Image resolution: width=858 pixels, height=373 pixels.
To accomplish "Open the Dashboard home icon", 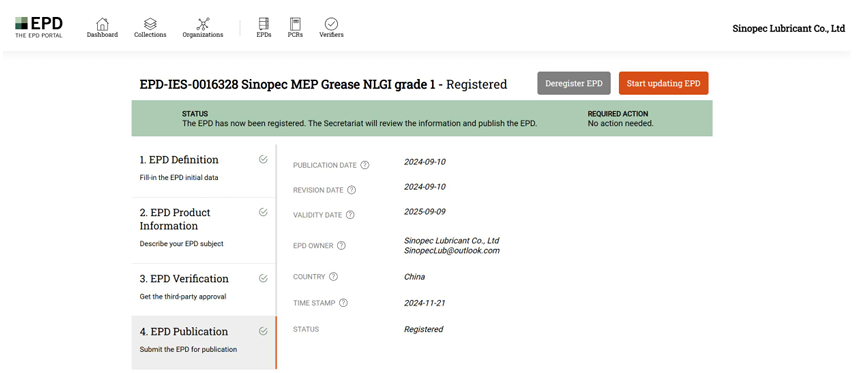I will point(102,24).
